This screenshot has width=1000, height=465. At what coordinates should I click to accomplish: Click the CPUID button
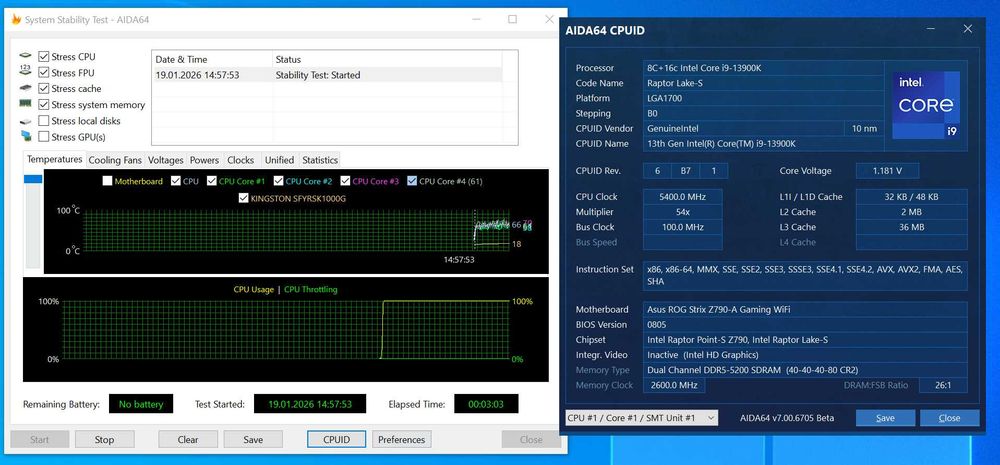pos(337,439)
